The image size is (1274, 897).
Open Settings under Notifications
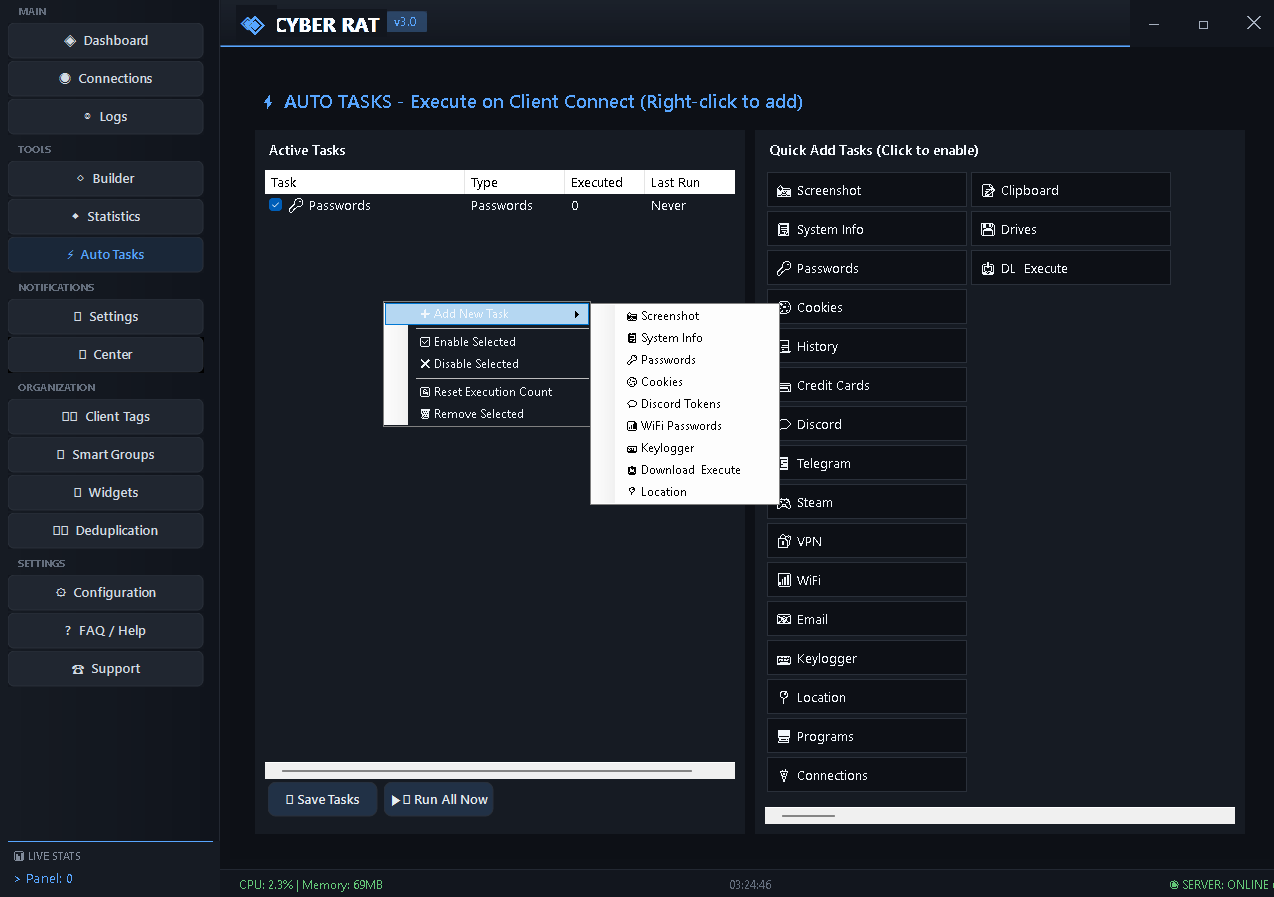[x=106, y=317]
